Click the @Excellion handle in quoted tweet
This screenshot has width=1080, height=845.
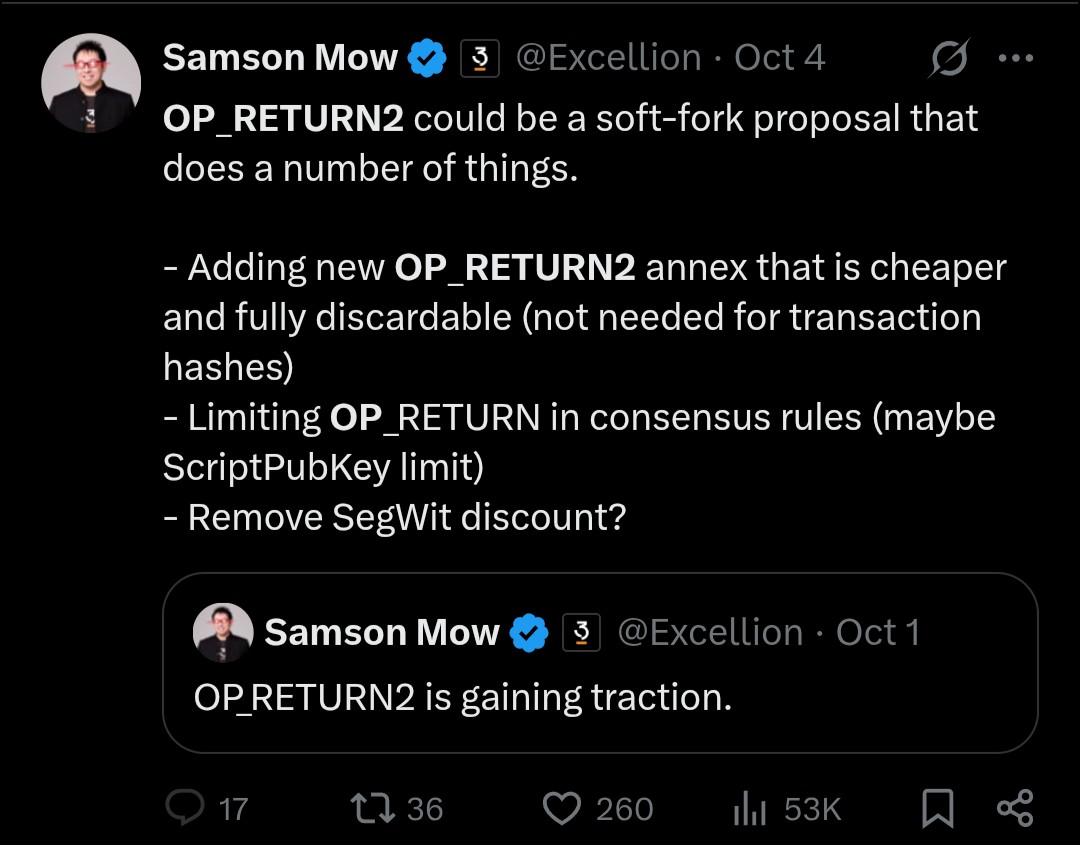[x=710, y=633]
